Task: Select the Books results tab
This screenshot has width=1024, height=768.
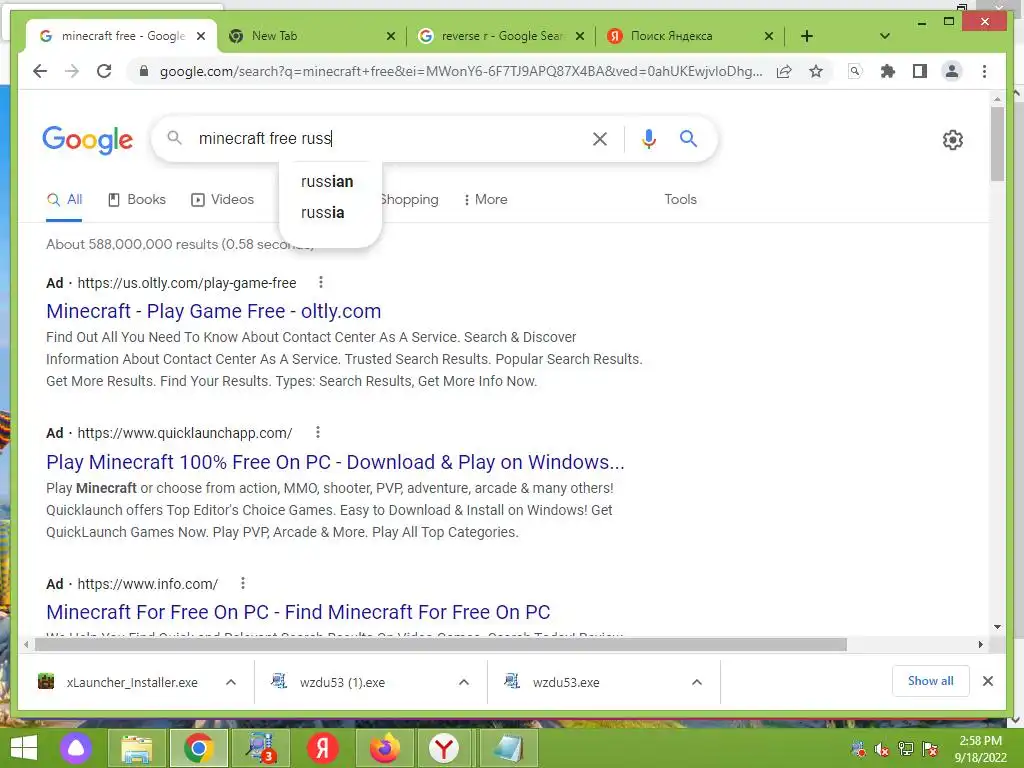Action: pyautogui.click(x=136, y=199)
